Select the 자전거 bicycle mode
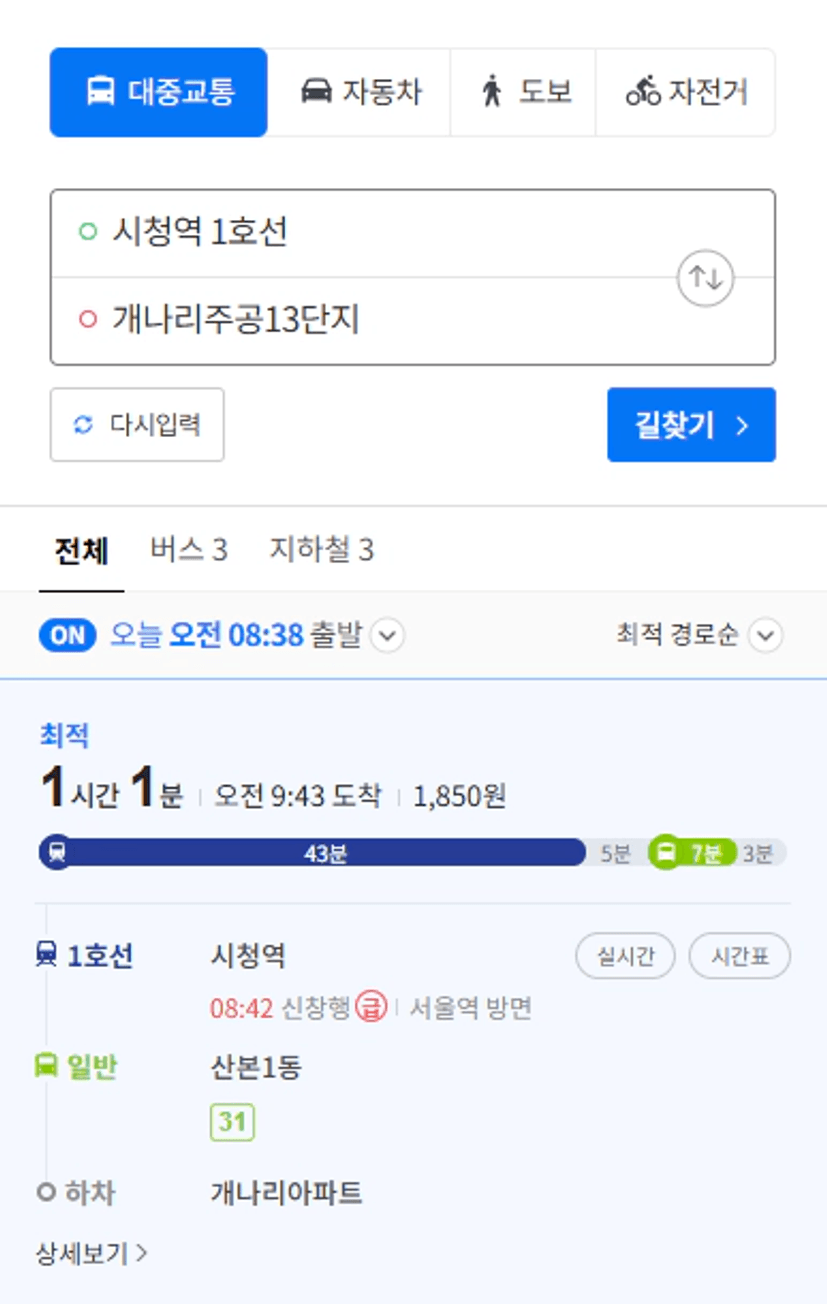This screenshot has width=827, height=1304. (x=685, y=92)
